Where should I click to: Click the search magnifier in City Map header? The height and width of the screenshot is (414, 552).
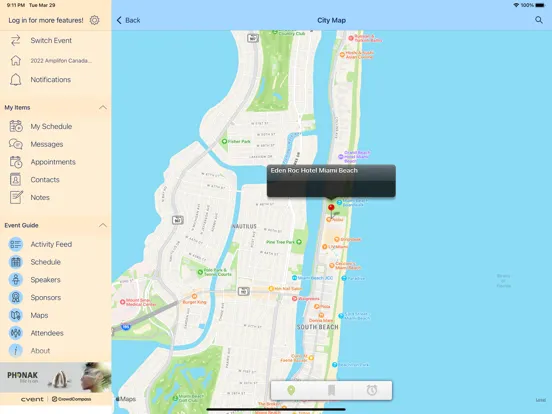click(539, 20)
